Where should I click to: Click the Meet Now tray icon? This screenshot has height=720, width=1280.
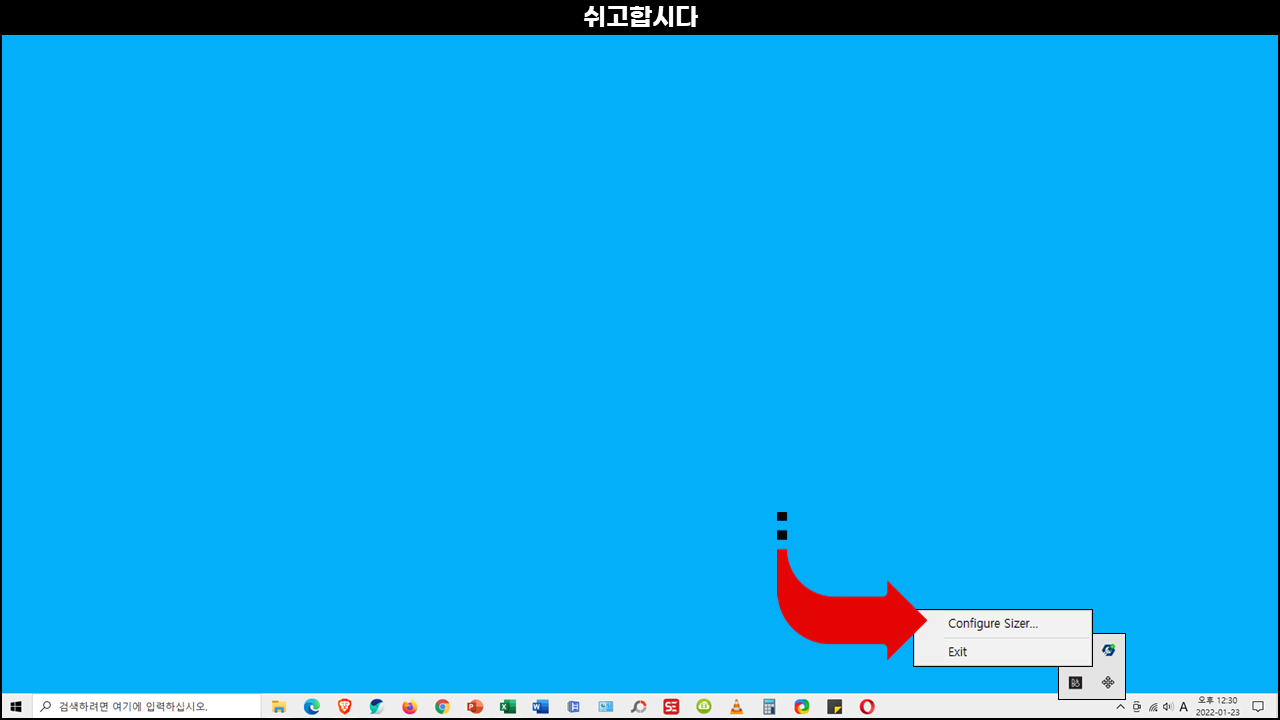click(1136, 707)
